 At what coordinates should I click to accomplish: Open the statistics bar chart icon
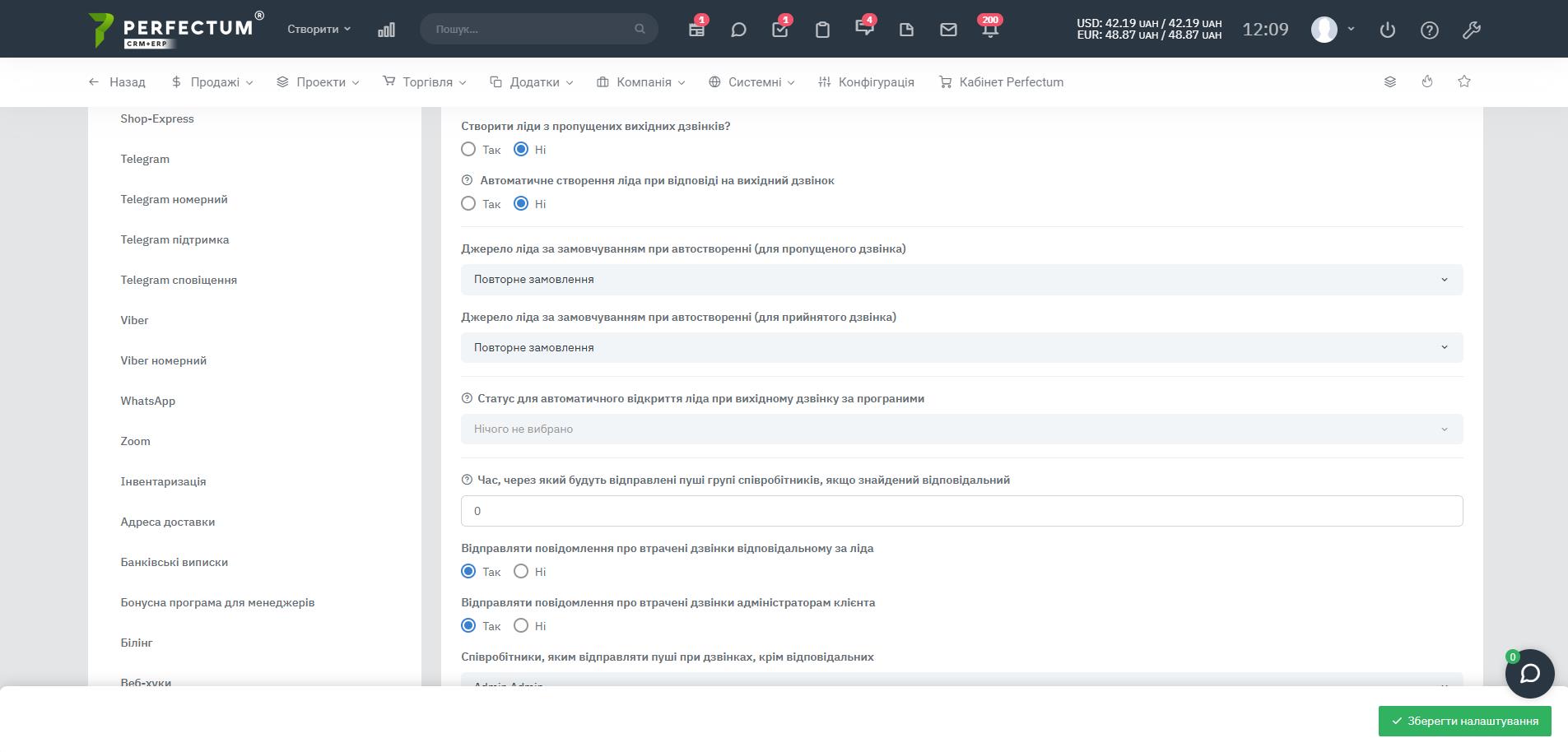386,30
